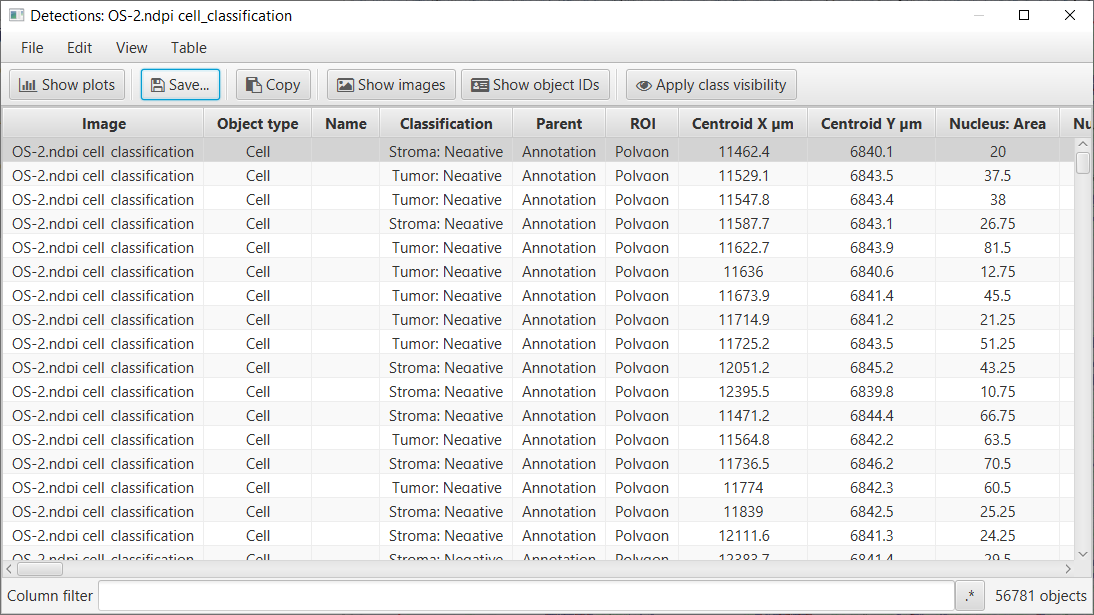Screen dimensions: 1094x615
Task: Click the Save floppy disk button
Action: [180, 84]
